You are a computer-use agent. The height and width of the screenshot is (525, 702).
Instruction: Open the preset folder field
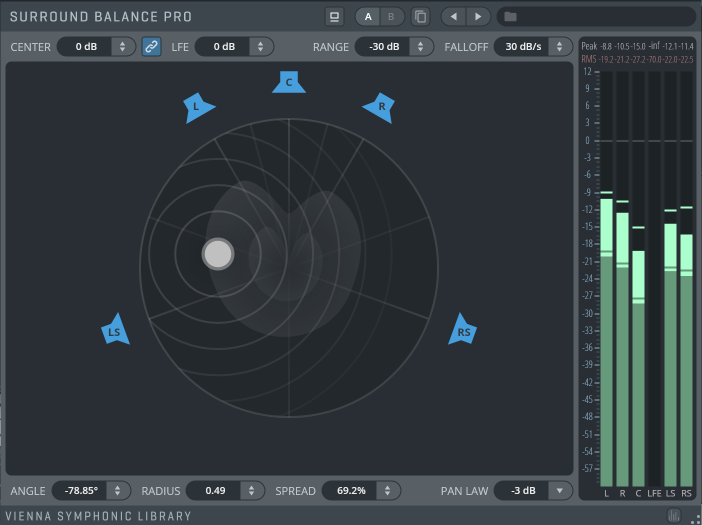click(x=596, y=17)
